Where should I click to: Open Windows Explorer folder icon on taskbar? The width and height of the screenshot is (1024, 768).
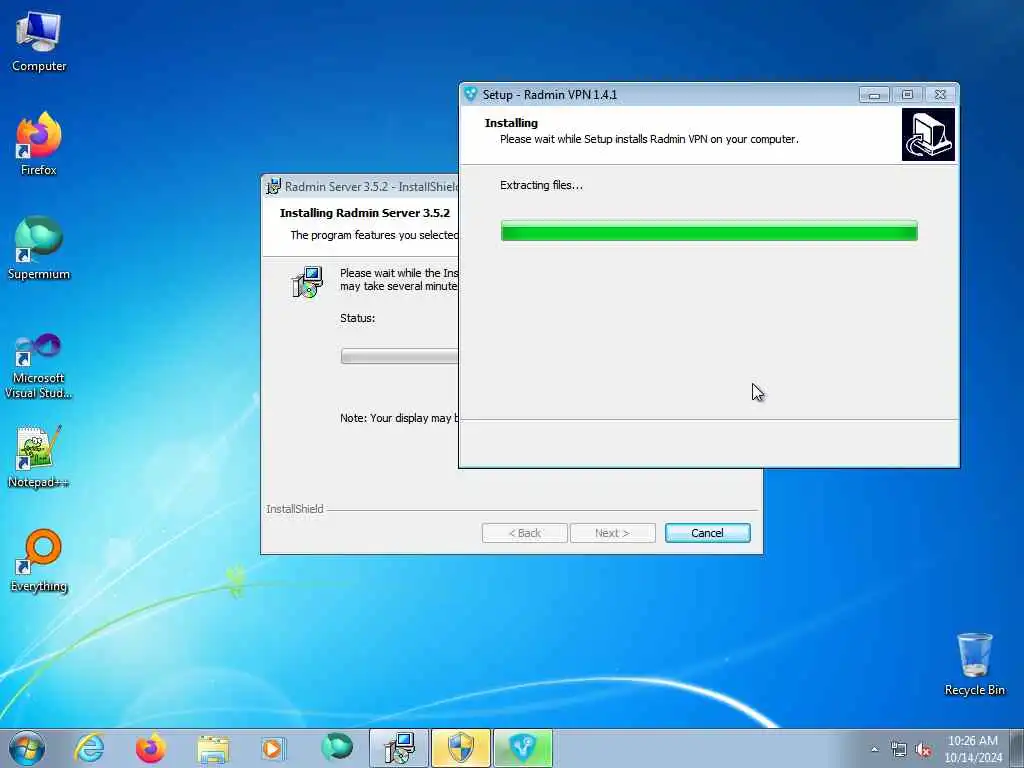pyautogui.click(x=213, y=749)
